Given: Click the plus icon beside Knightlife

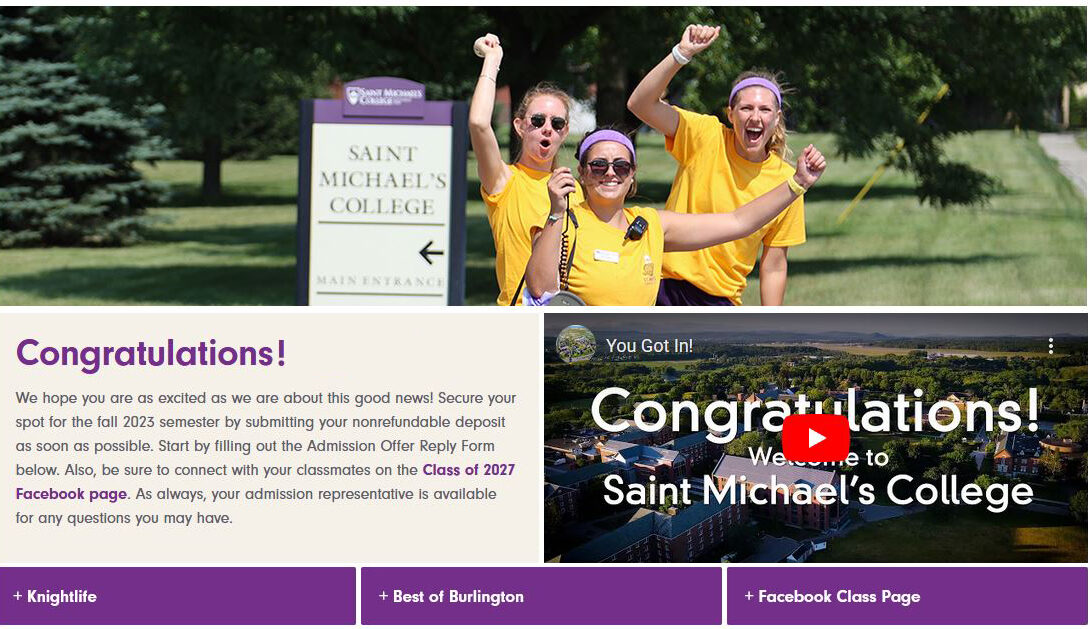Looking at the screenshot, I should (x=18, y=596).
